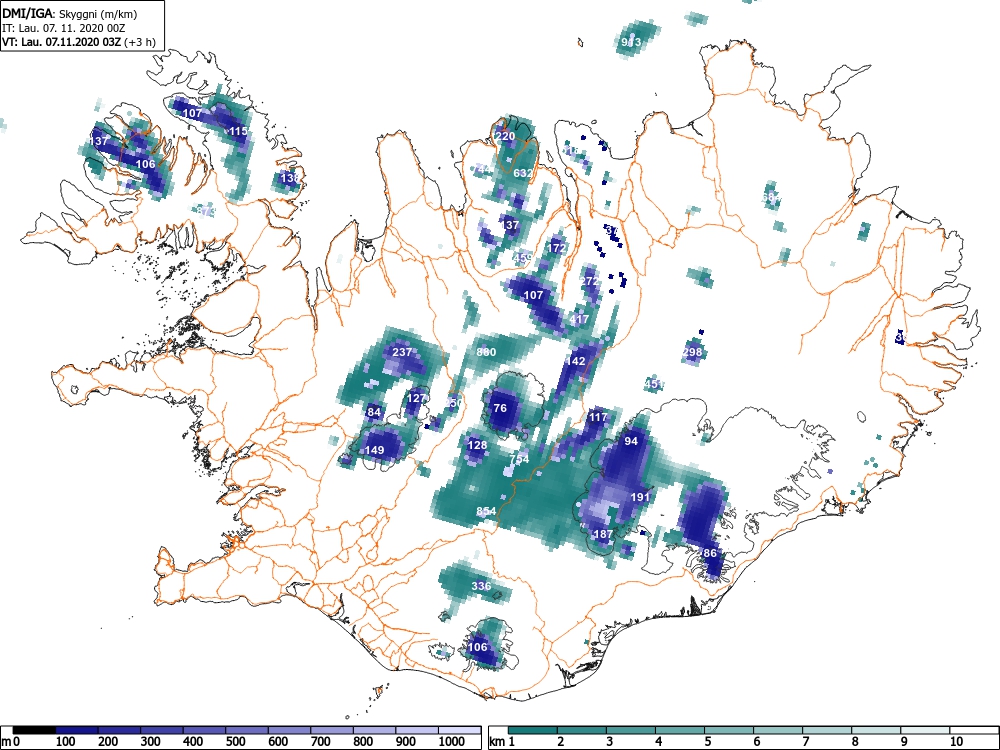Click the 172 visibility value label

[557, 248]
